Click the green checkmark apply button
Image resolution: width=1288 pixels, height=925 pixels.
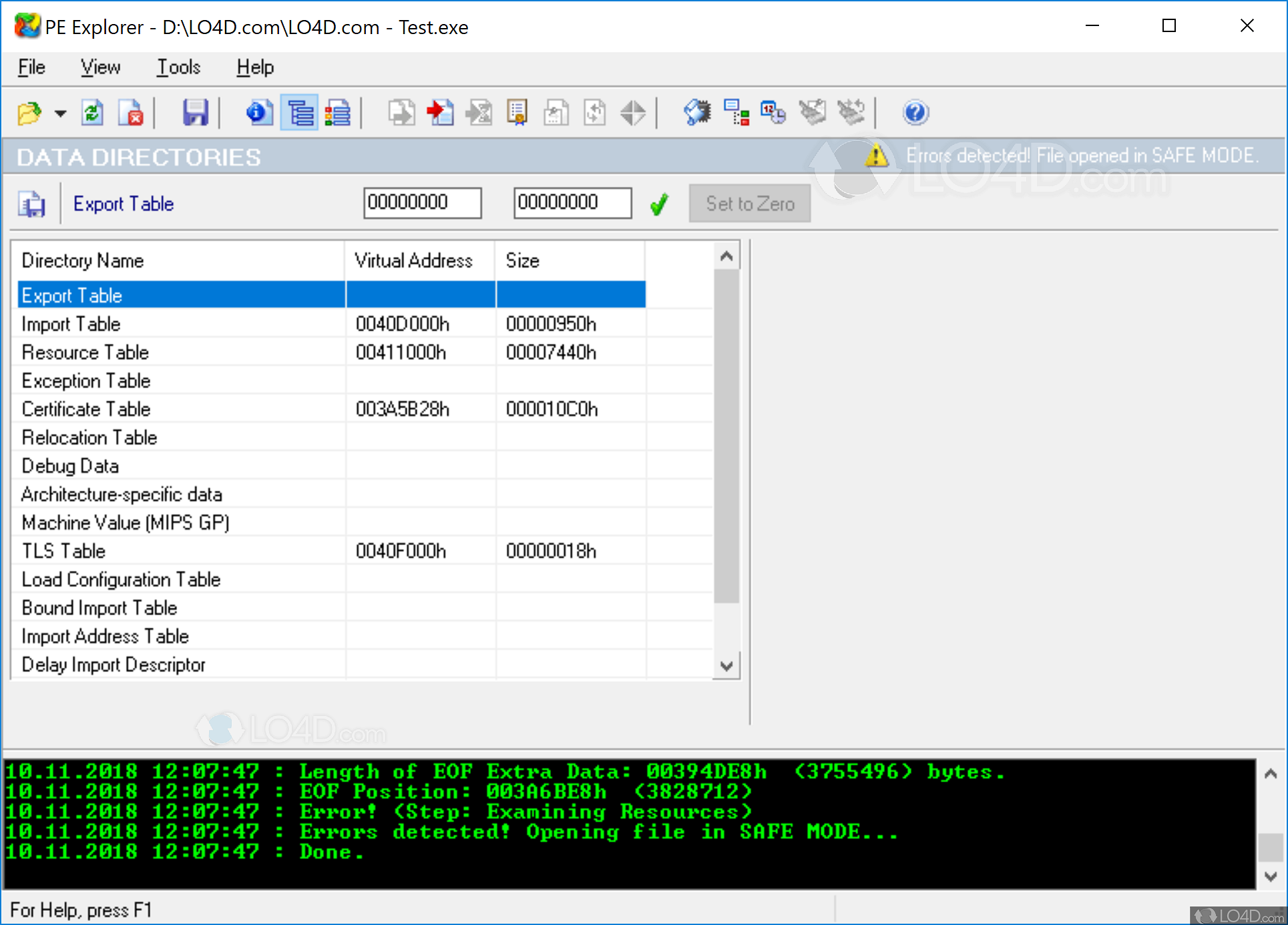[x=659, y=204]
